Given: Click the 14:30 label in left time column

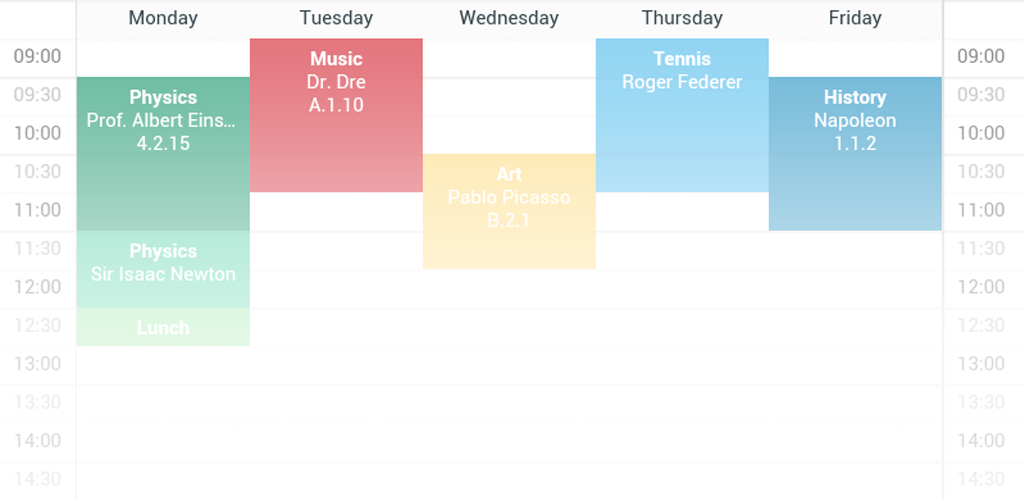Looking at the screenshot, I should tap(37, 479).
